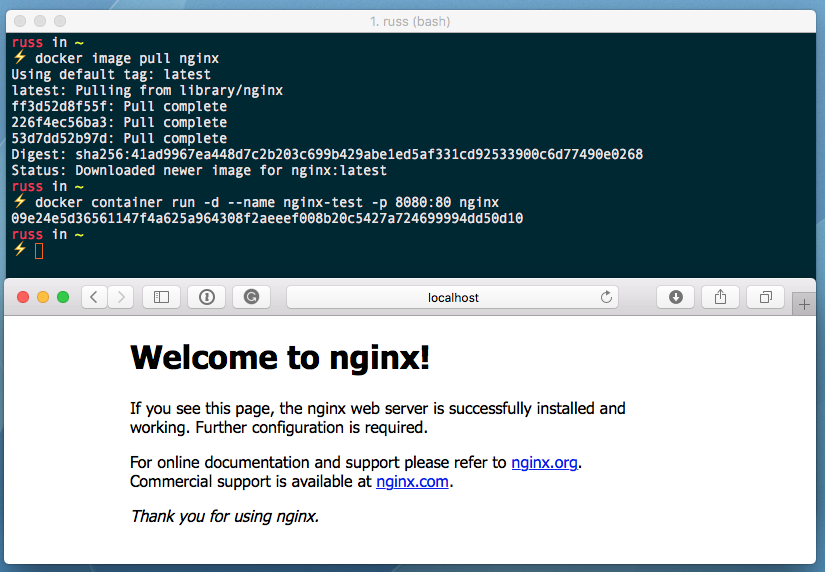The height and width of the screenshot is (572, 825).
Task: Maximize the Safari window
Action: 63,297
